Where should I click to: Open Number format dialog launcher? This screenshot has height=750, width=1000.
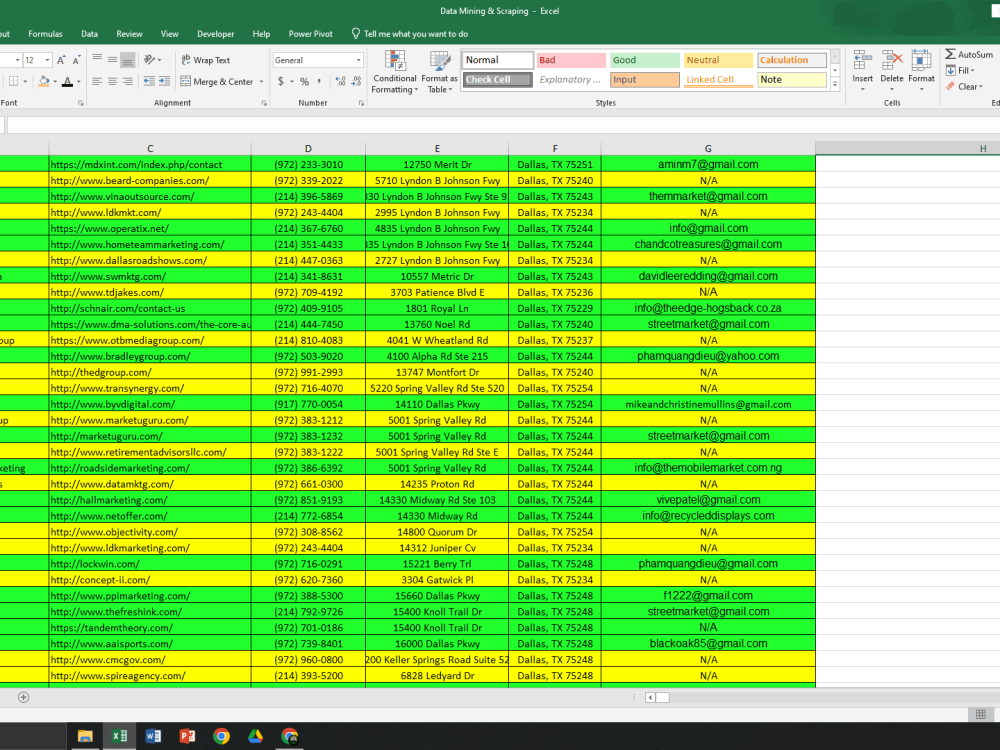[x=361, y=103]
